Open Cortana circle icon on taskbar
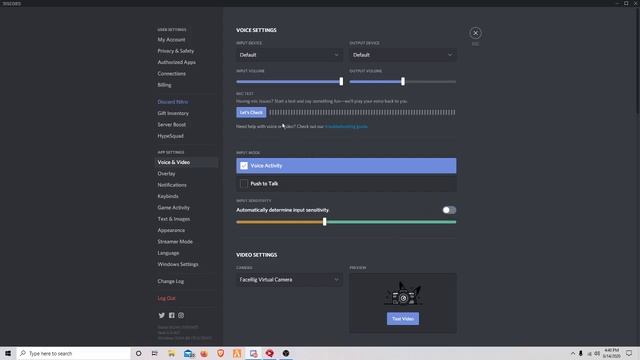Screen dimensions: 640x360 point(138,353)
